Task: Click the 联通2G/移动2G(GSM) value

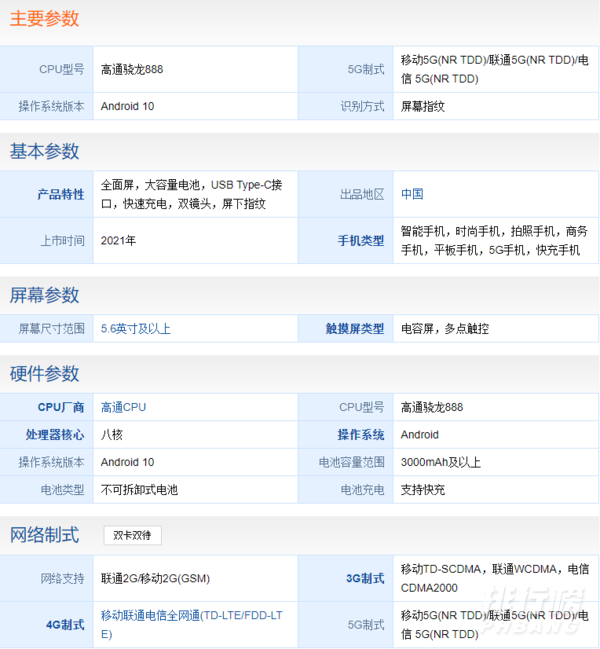Action: click(156, 578)
